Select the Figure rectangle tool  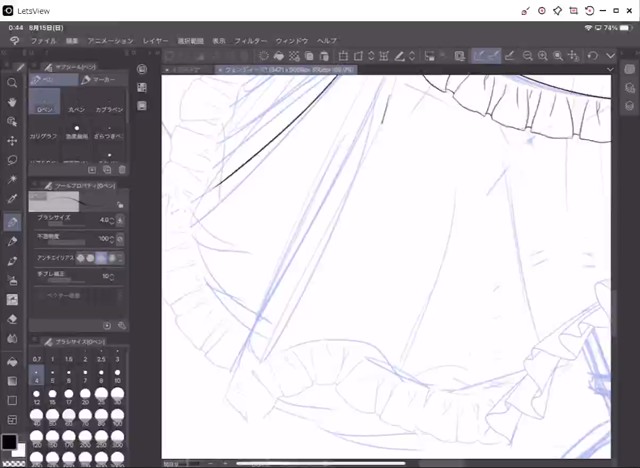12,400
